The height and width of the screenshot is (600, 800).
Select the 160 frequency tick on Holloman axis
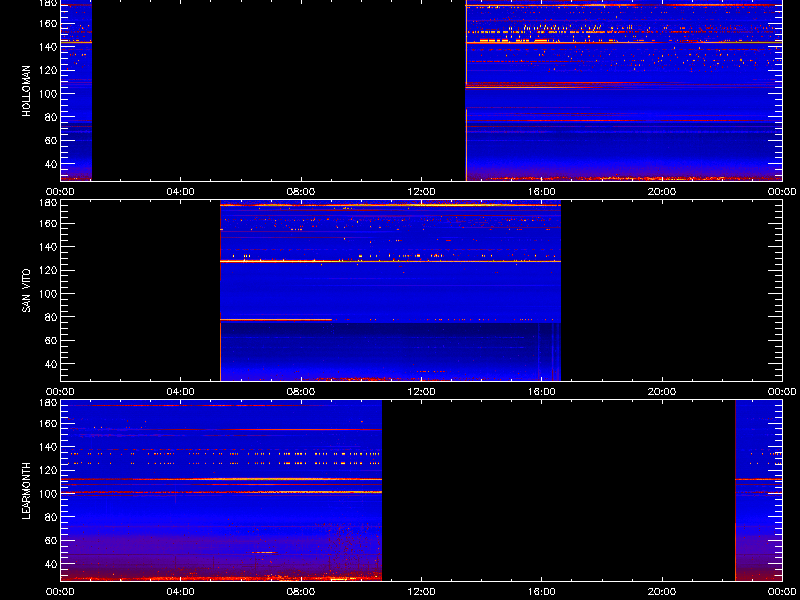tap(48, 23)
